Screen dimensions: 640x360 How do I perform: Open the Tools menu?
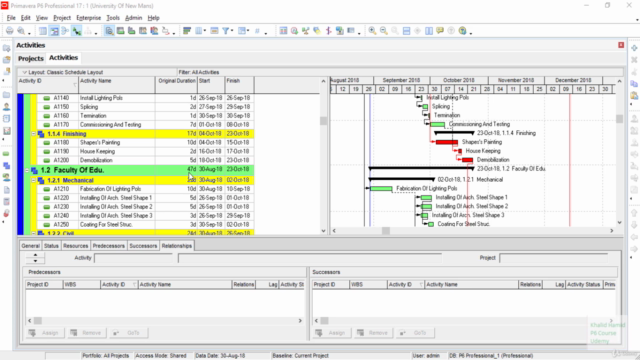113,18
